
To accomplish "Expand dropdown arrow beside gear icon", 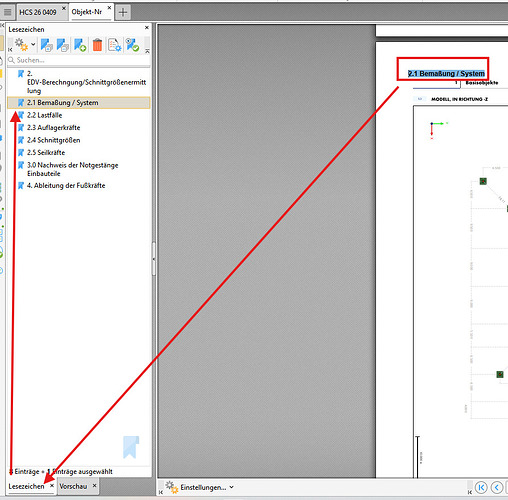I will click(33, 44).
